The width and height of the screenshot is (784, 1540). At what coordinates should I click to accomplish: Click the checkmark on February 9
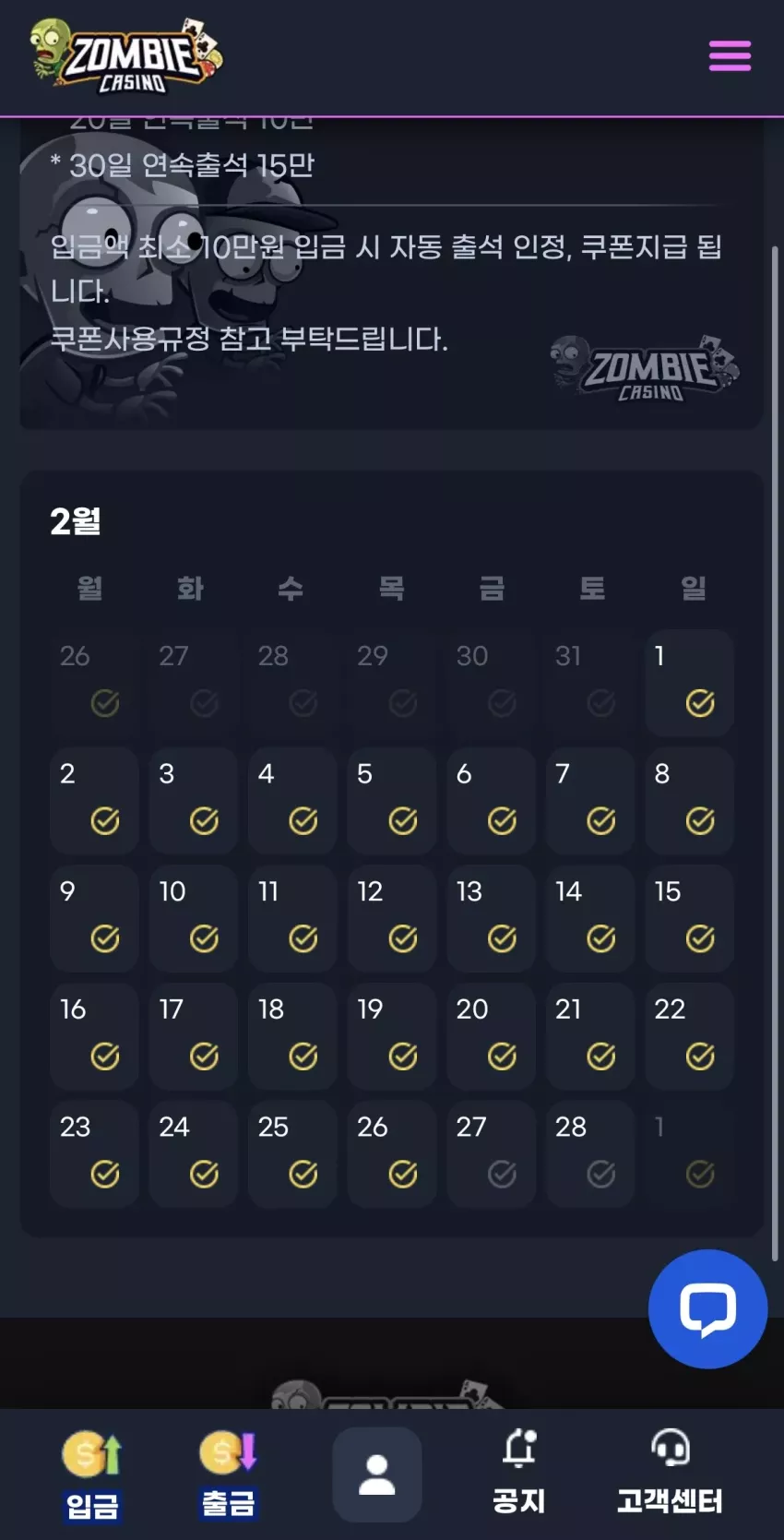coord(105,938)
